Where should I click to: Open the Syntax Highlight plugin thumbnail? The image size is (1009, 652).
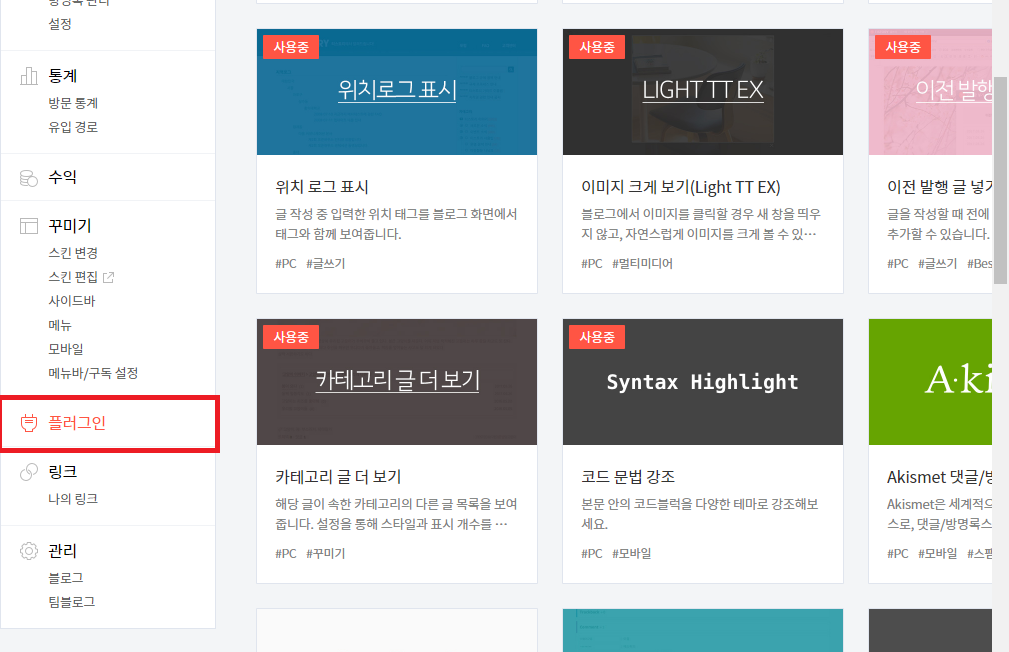pyautogui.click(x=703, y=382)
